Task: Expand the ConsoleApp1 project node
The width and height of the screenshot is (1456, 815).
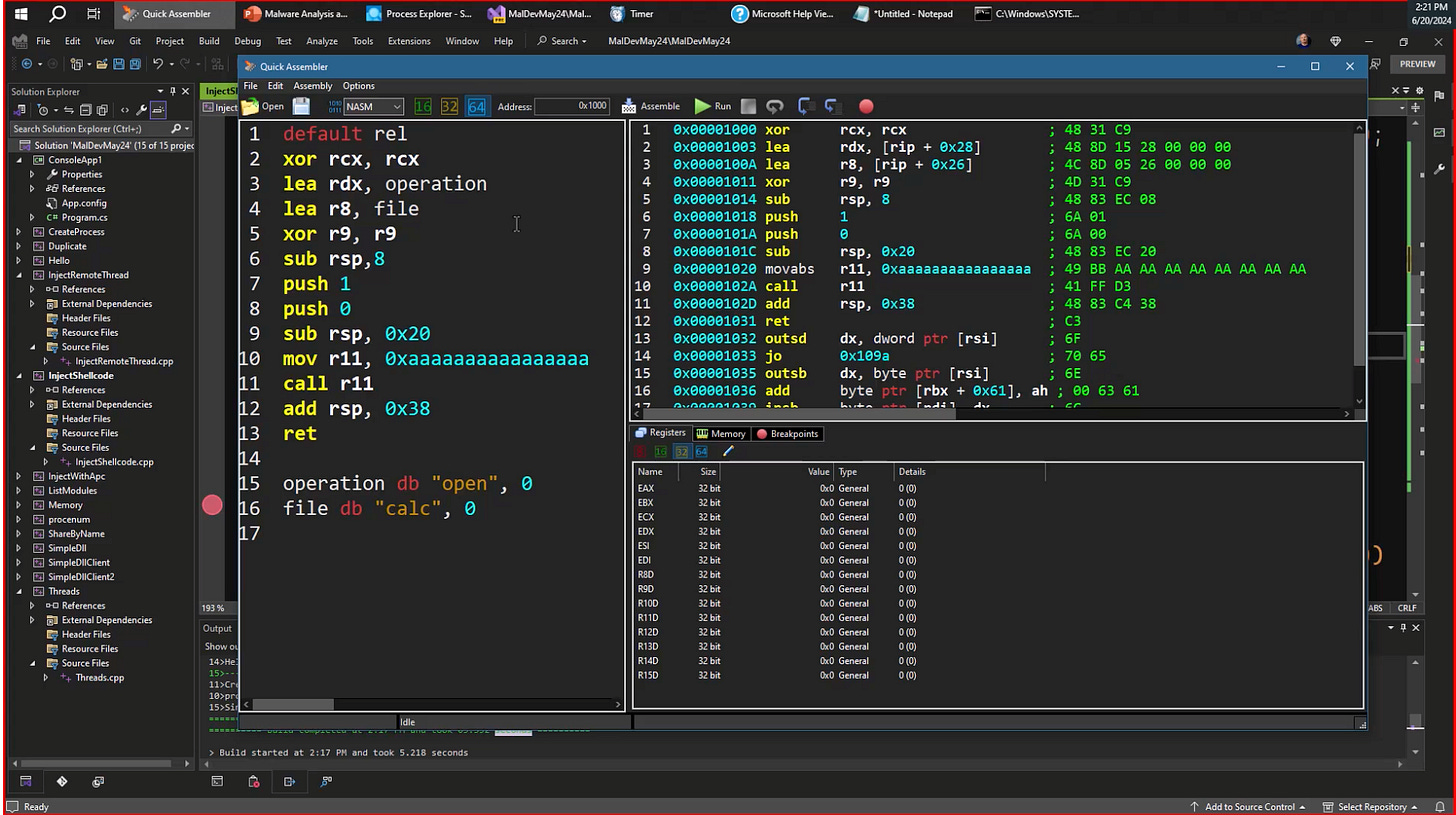Action: point(19,160)
